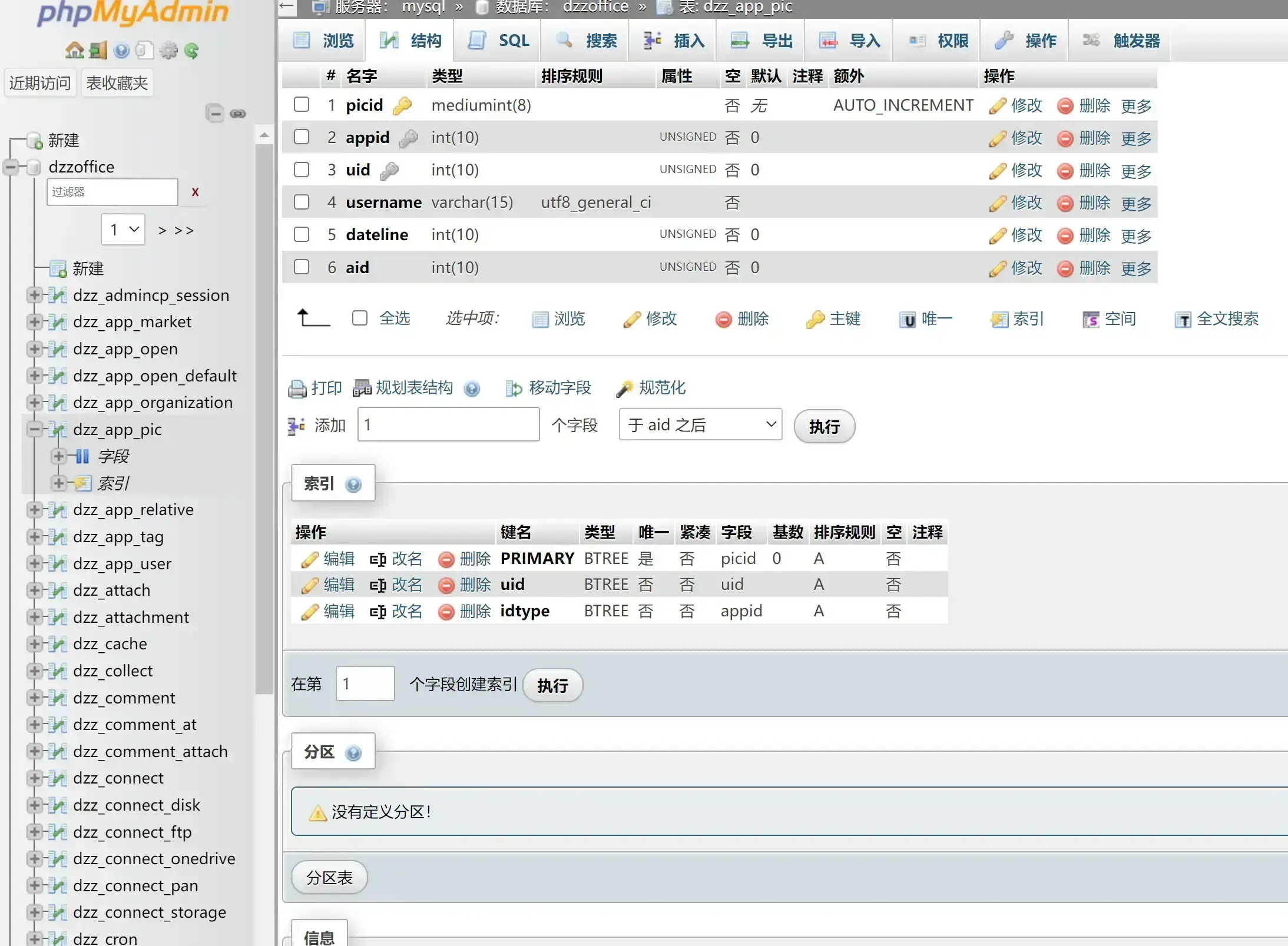Clear filter with red X

point(195,192)
